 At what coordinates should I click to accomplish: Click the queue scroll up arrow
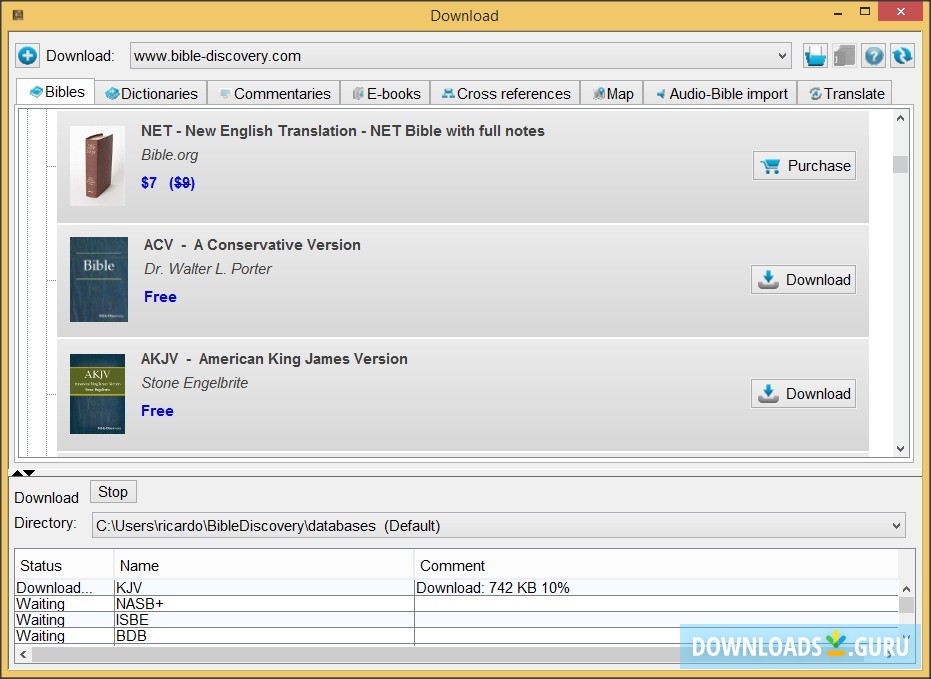pyautogui.click(x=906, y=589)
